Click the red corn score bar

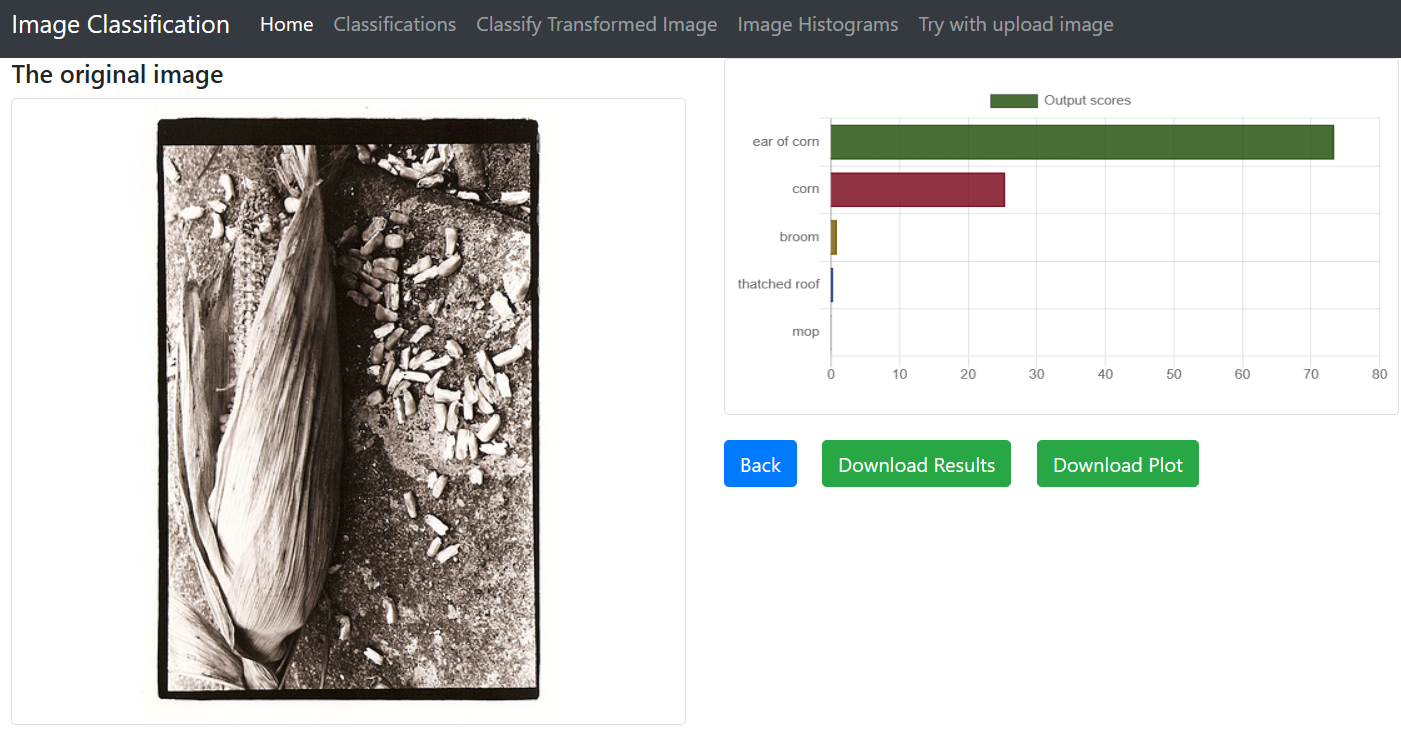point(917,189)
